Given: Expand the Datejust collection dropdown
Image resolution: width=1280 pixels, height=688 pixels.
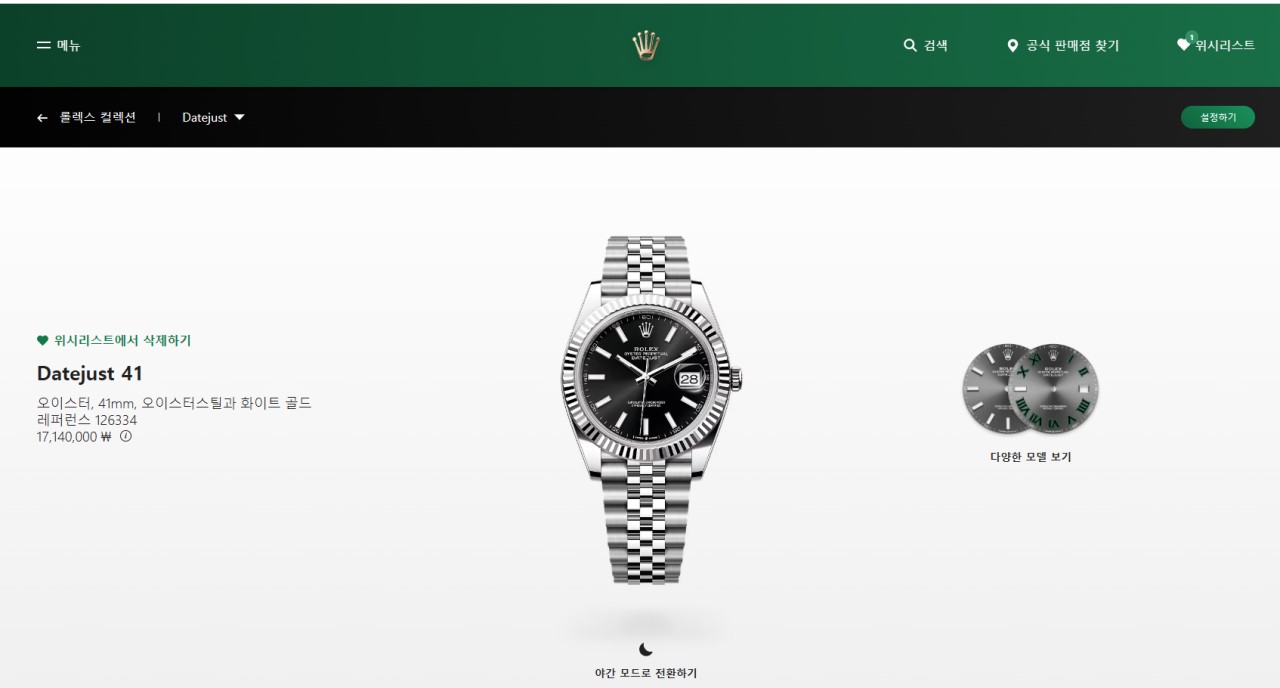Looking at the screenshot, I should pos(213,118).
